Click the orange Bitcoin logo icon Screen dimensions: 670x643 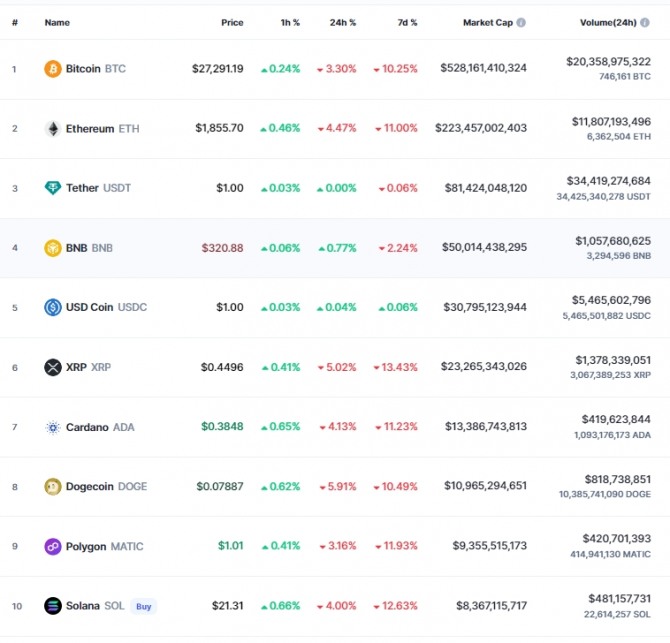(53, 69)
